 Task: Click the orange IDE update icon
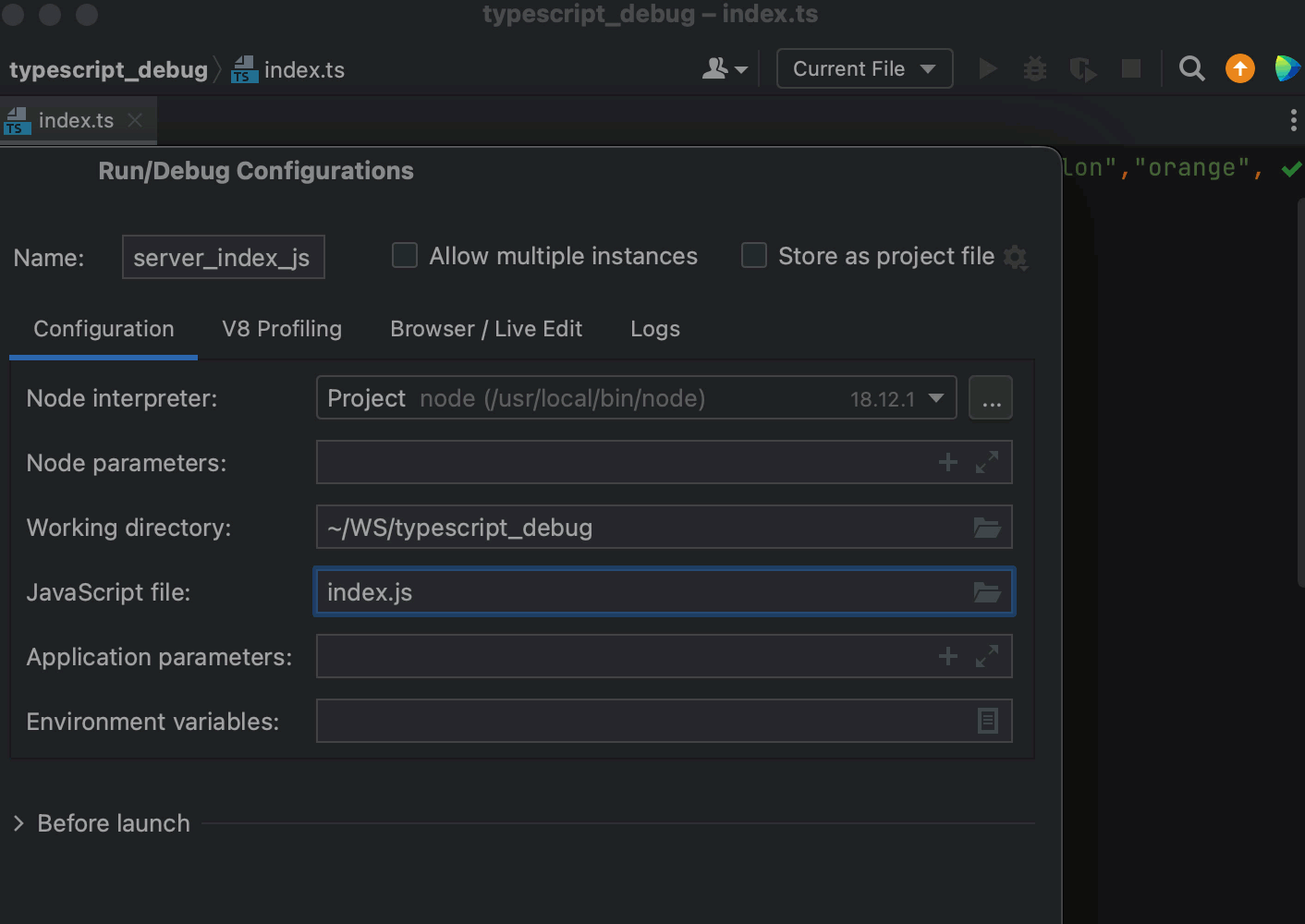1239,69
